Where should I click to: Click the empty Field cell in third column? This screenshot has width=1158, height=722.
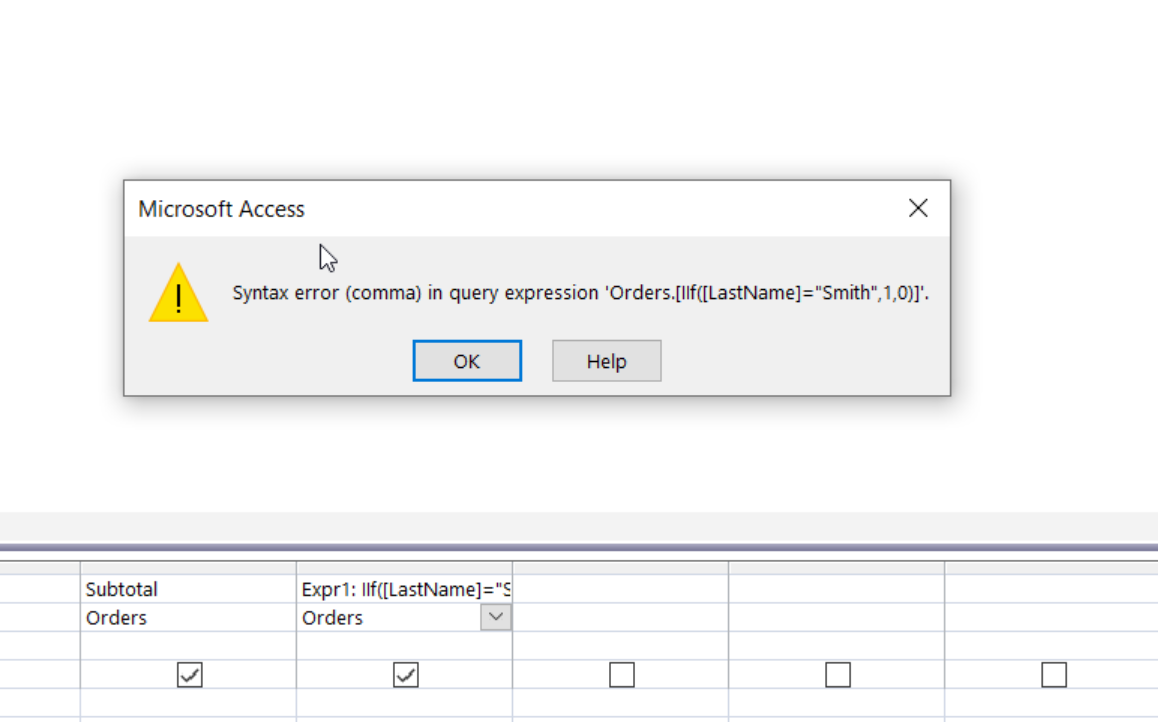tap(620, 589)
